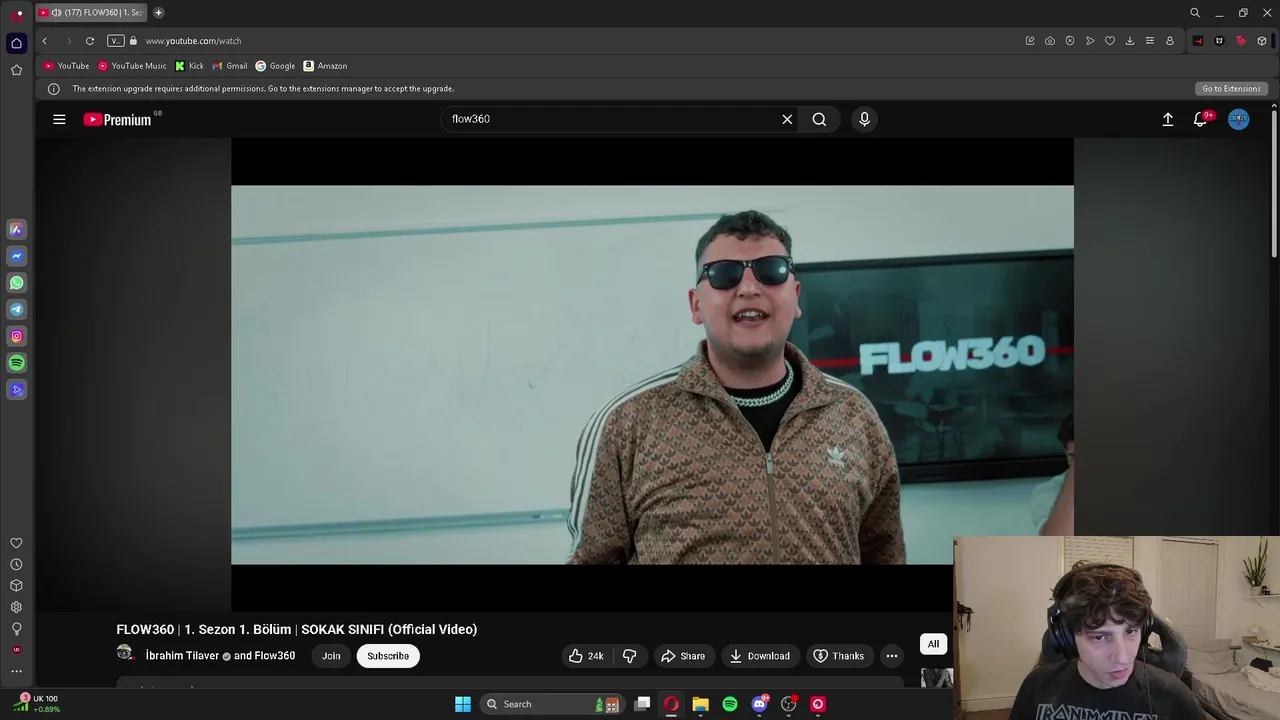Open Extensions cube in Opera sidebar
This screenshot has height=720, width=1280.
[x=16, y=586]
